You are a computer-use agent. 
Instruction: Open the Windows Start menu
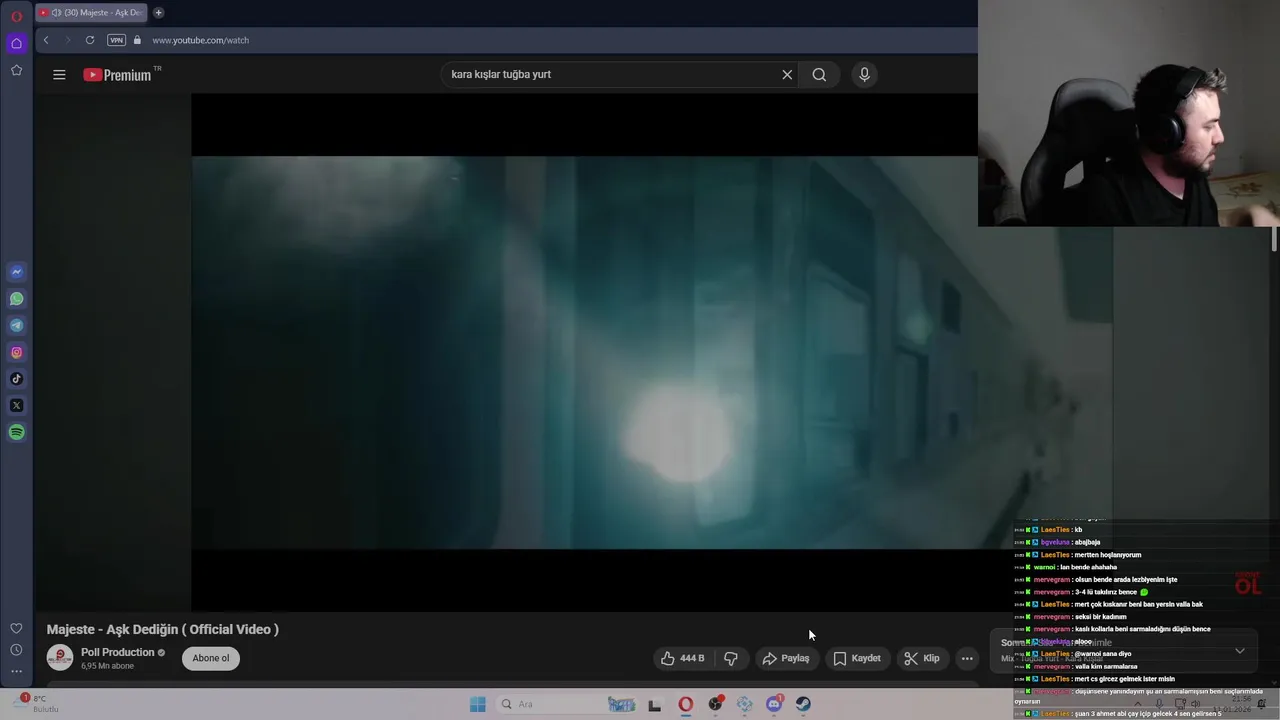click(x=477, y=704)
